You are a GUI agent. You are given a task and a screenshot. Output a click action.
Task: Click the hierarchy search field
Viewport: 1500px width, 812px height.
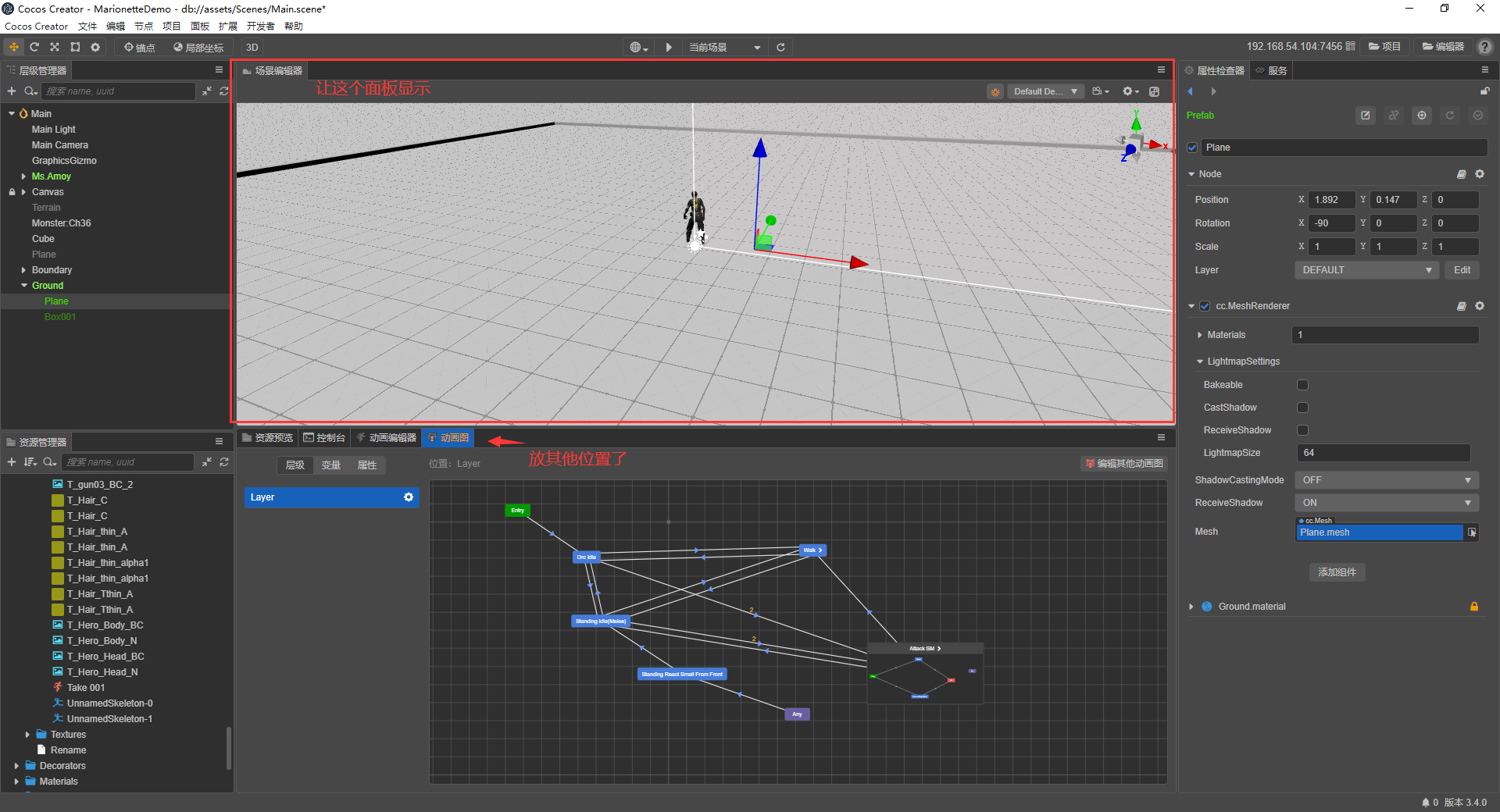(118, 91)
